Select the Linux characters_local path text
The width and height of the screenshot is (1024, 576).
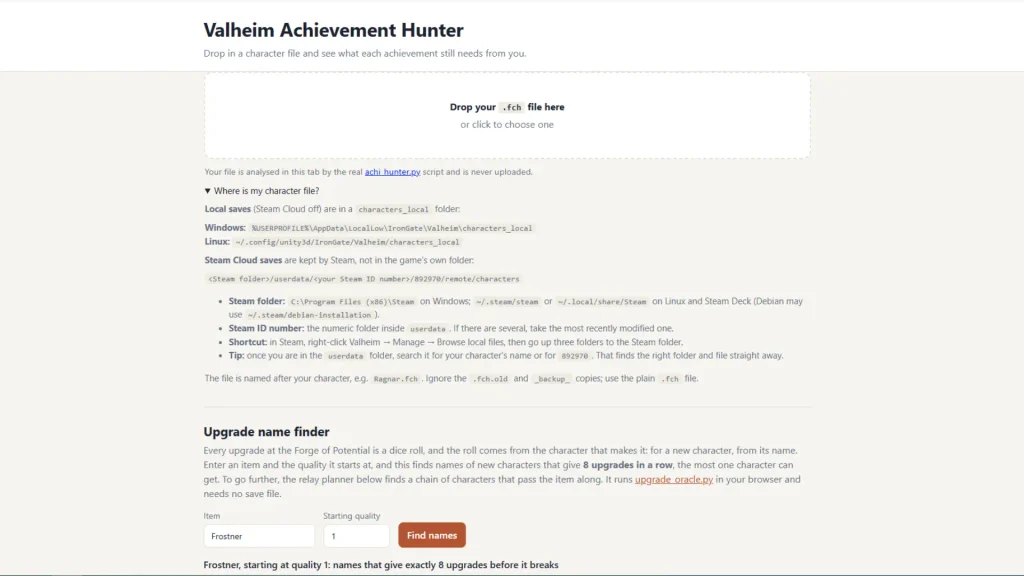point(347,242)
